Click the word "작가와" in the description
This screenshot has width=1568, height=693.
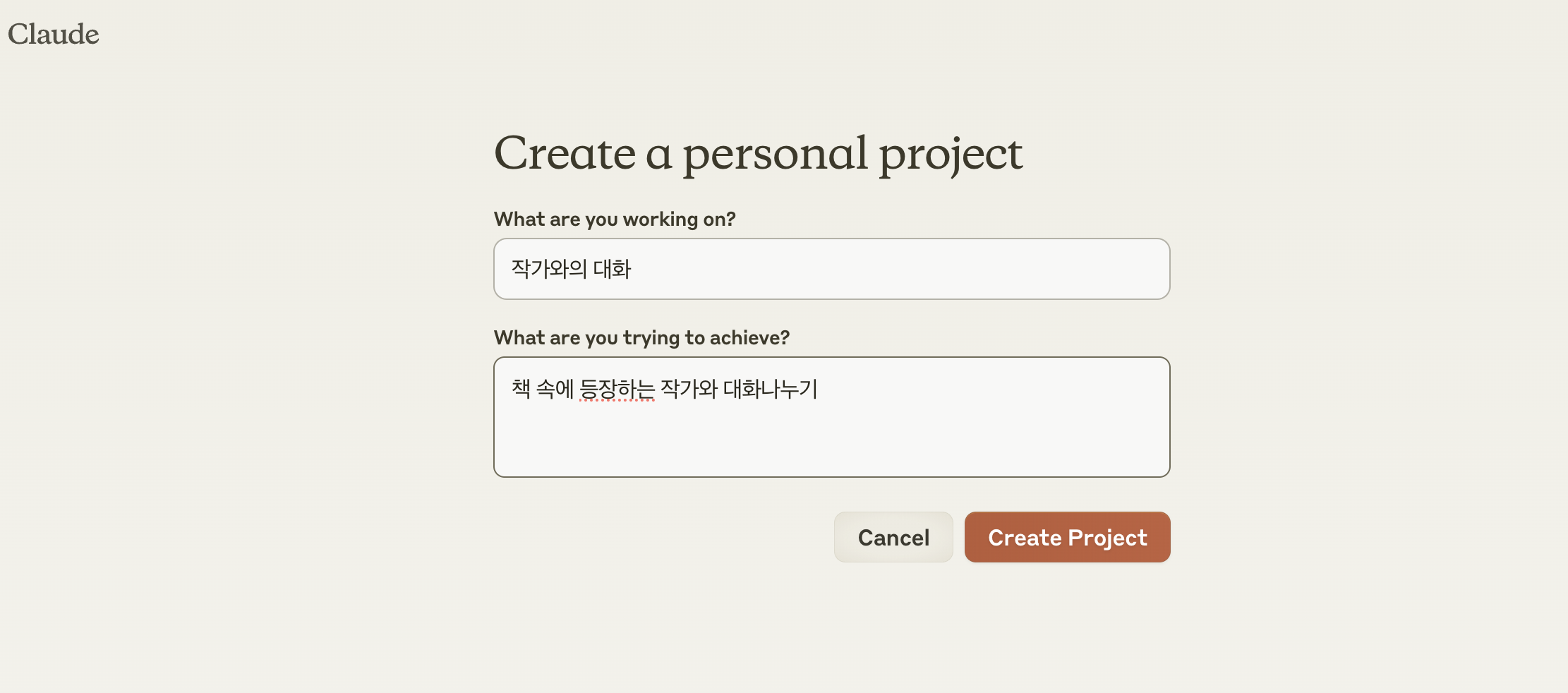pos(689,389)
